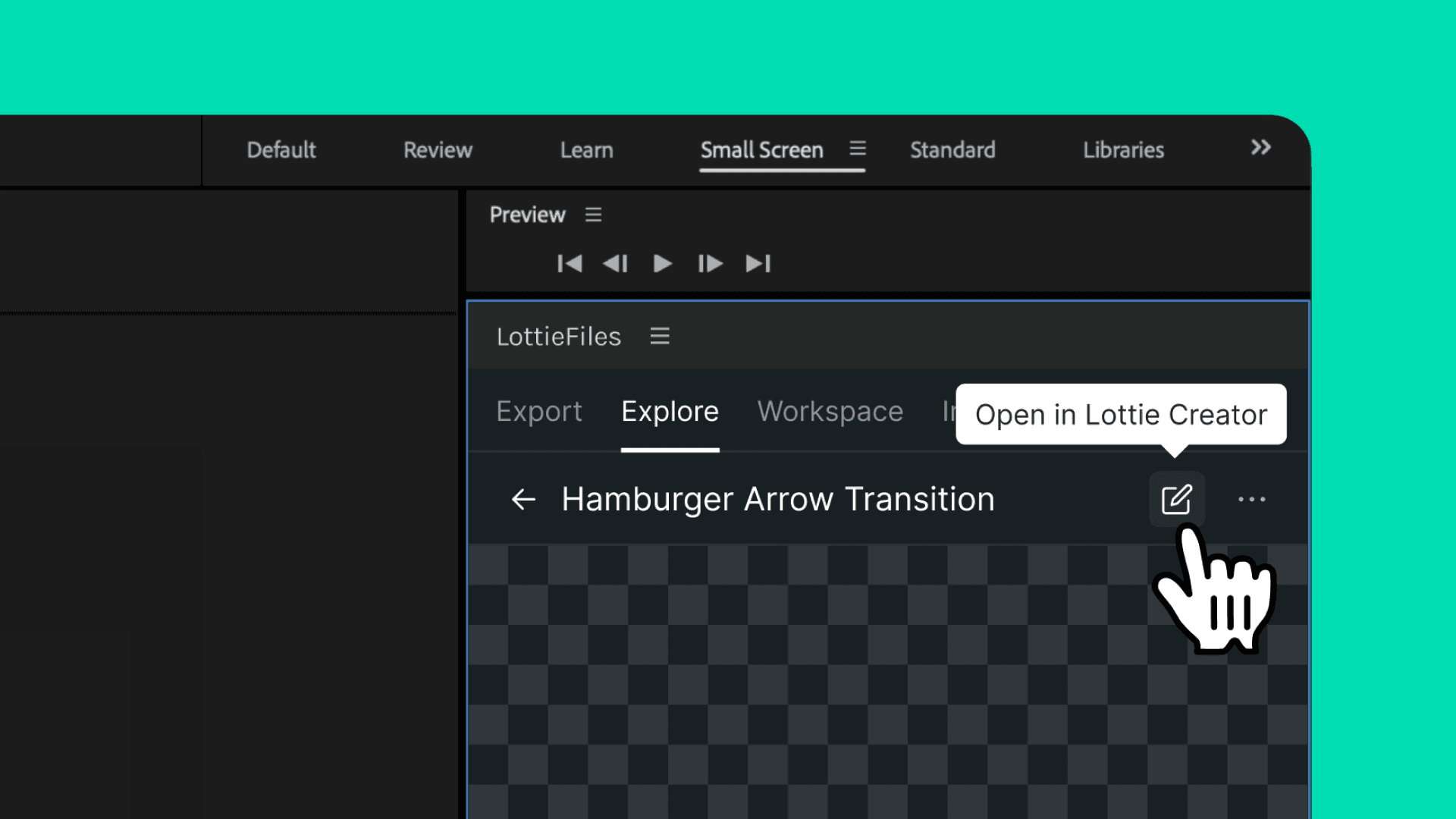This screenshot has width=1456, height=819.
Task: Open the Libraries workspace
Action: (x=1123, y=150)
